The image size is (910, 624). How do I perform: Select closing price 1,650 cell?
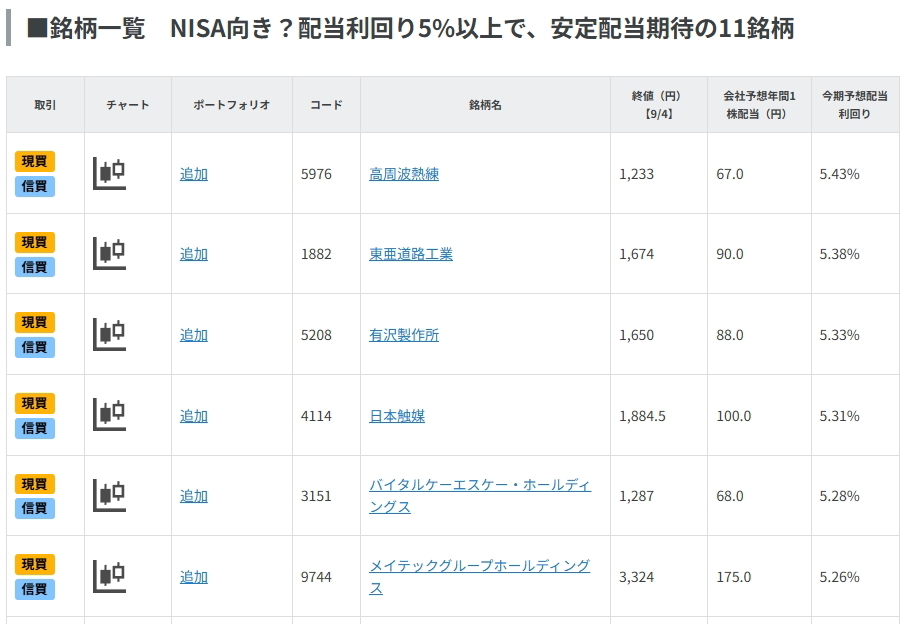point(659,335)
